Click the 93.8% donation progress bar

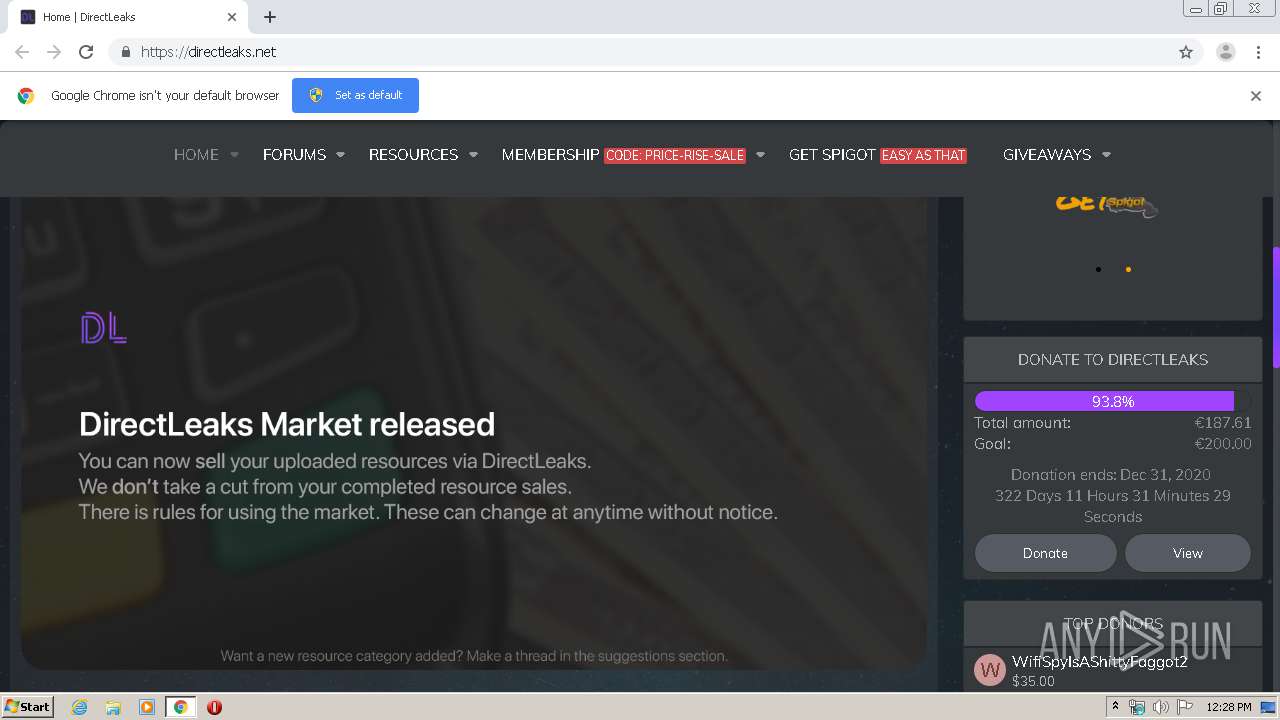(1112, 401)
